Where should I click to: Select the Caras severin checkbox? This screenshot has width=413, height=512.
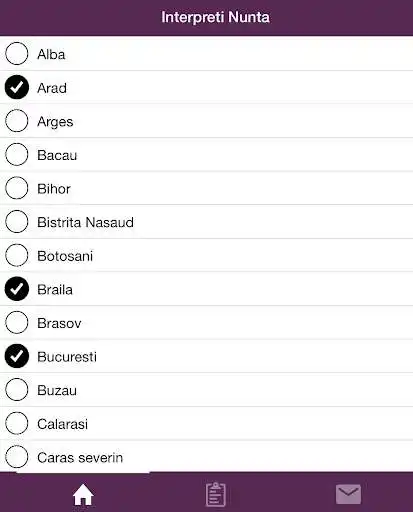point(17,457)
